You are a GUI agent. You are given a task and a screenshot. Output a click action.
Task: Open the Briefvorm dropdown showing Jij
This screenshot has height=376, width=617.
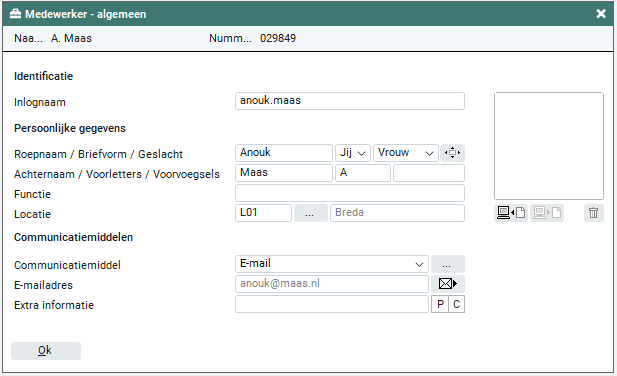click(x=353, y=153)
